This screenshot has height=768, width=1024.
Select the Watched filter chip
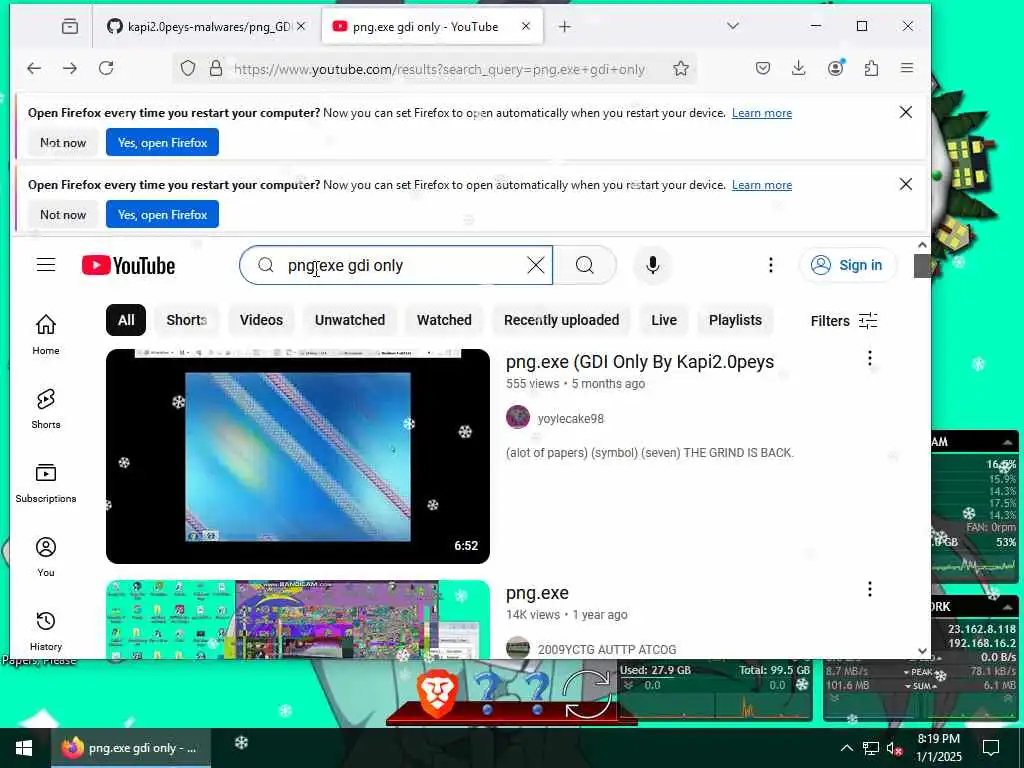444,320
